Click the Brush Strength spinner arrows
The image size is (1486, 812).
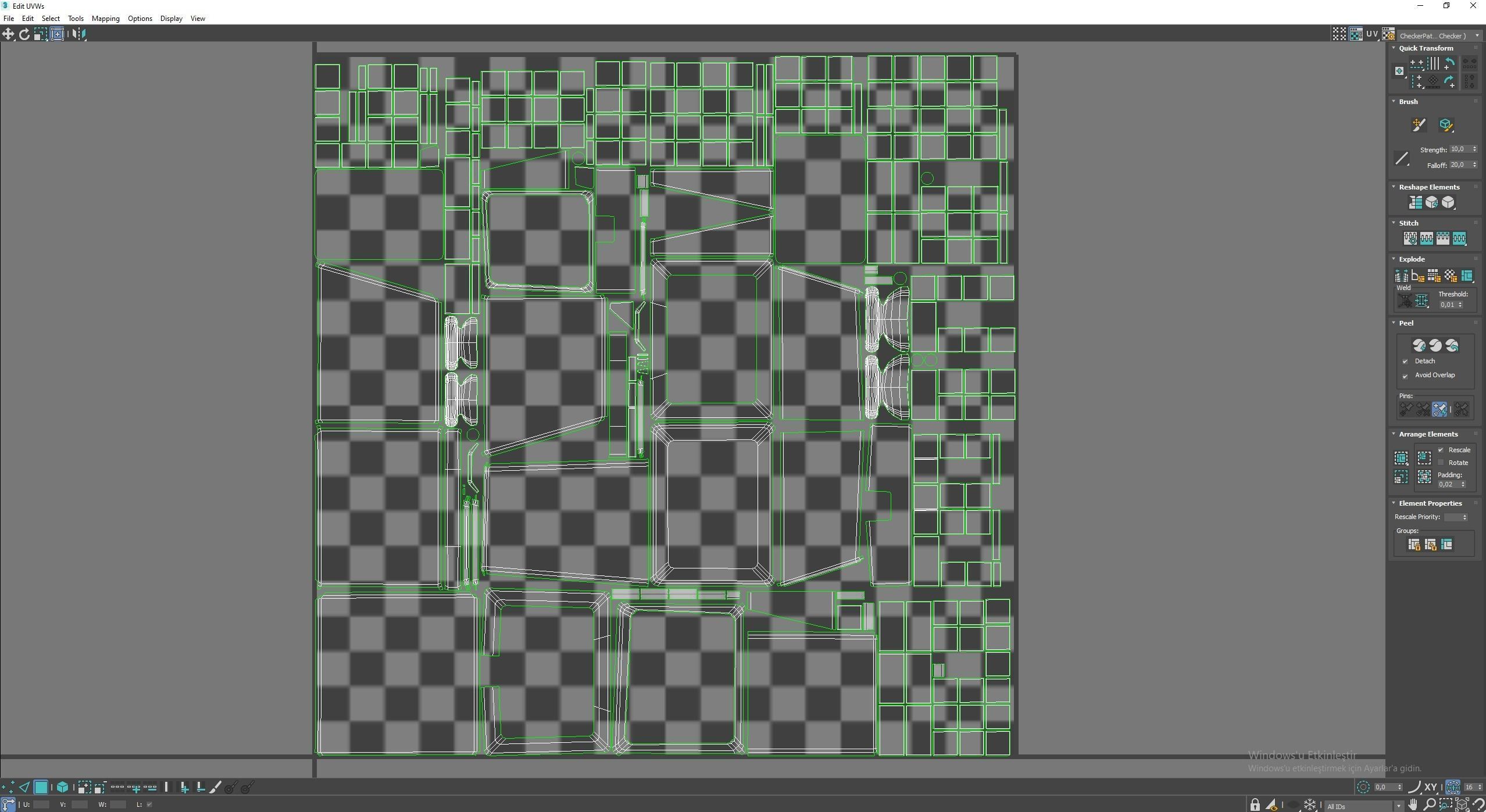[1474, 149]
